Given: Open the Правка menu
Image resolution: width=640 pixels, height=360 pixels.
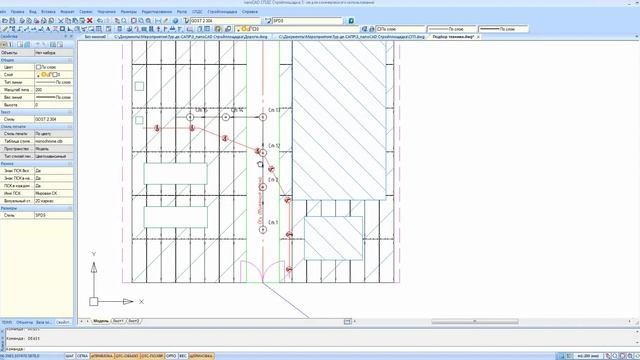Looking at the screenshot, I should click(17, 12).
